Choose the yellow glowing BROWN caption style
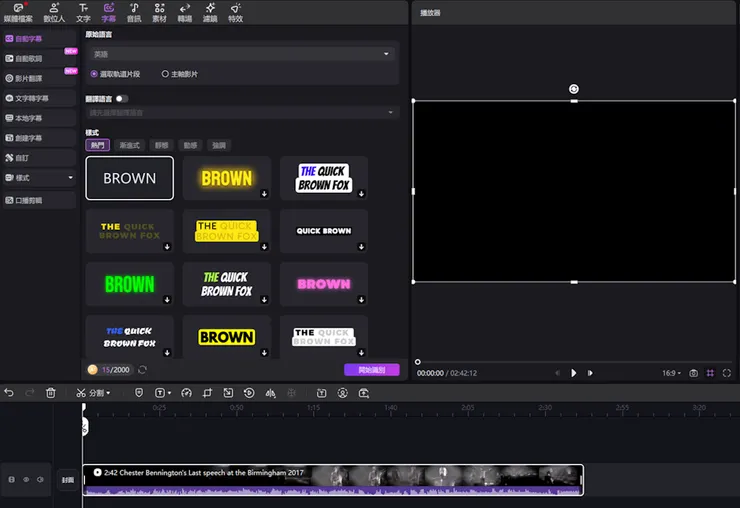Screen dimensions: 740x508 click(227, 178)
